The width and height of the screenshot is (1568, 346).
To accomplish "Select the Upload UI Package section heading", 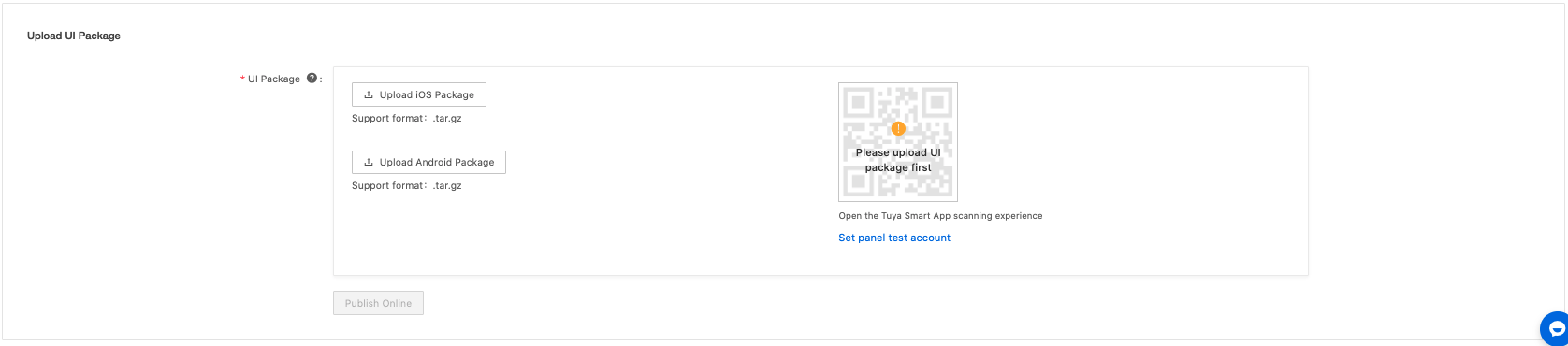I will tap(74, 36).
